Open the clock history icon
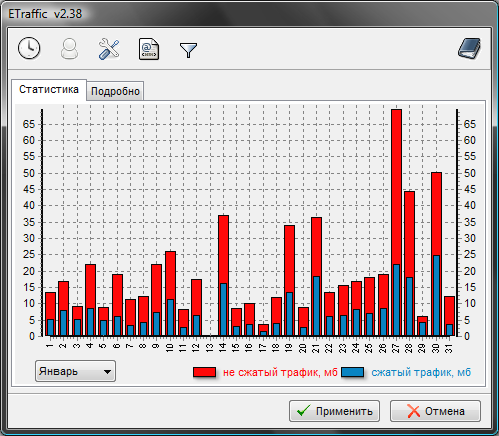The height and width of the screenshot is (436, 499). 29,49
